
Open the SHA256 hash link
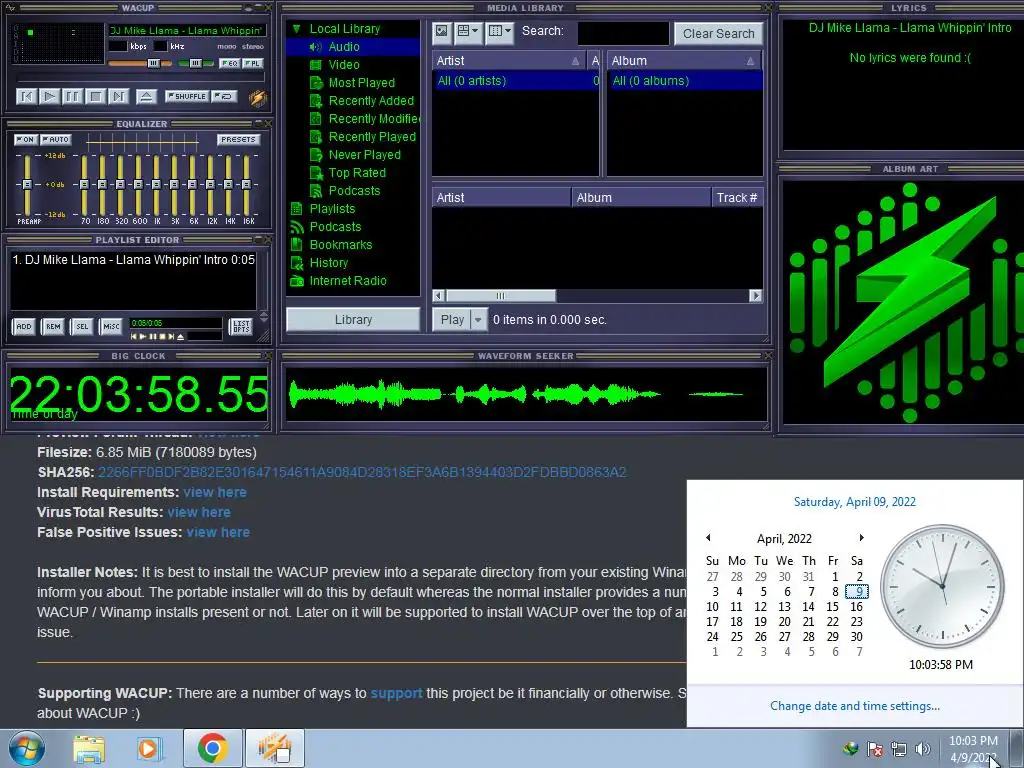[x=362, y=472]
